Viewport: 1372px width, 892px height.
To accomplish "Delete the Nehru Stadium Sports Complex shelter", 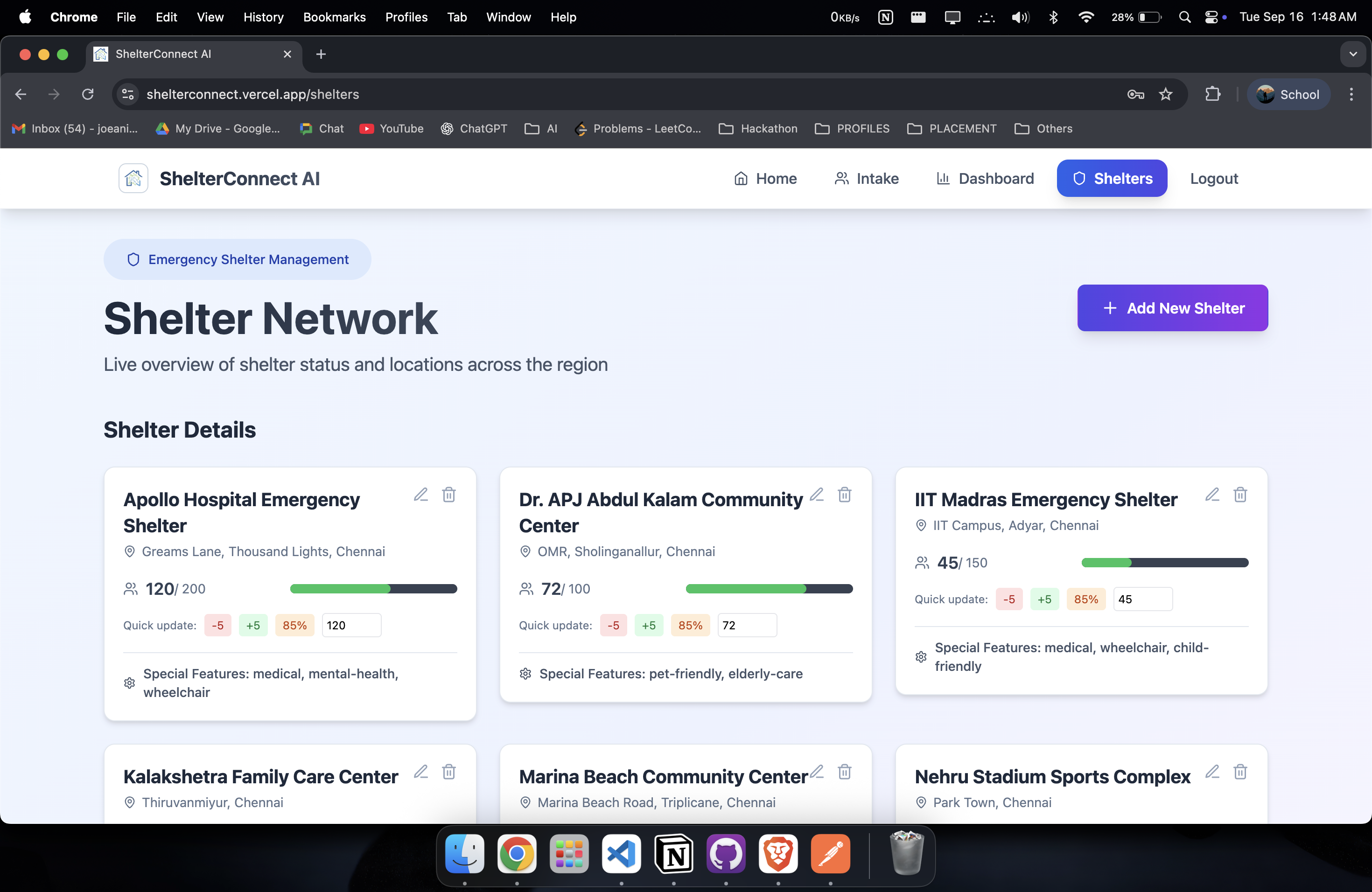I will (1239, 772).
